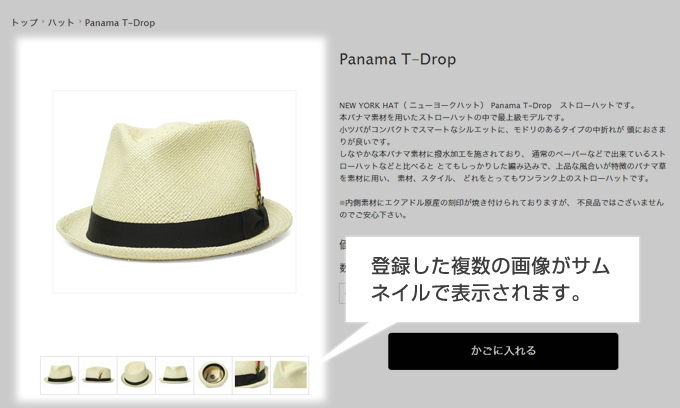The image size is (680, 408).
Task: Select the straight-on low profile hat thumbnail
Action: tap(175, 375)
